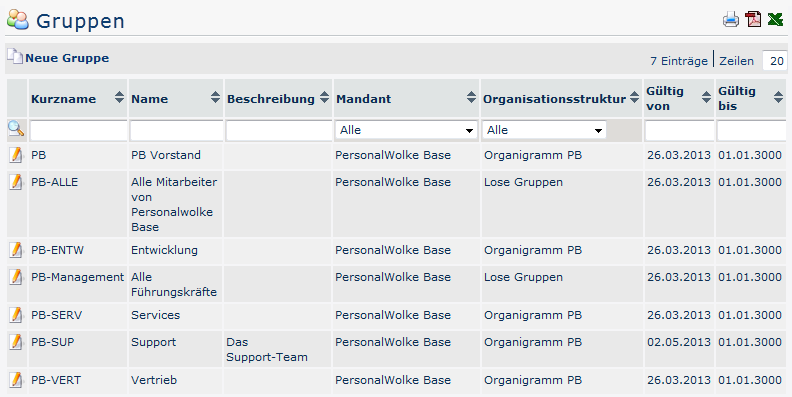Open edit icon for PB-Management
The height and width of the screenshot is (397, 792).
coord(16,277)
